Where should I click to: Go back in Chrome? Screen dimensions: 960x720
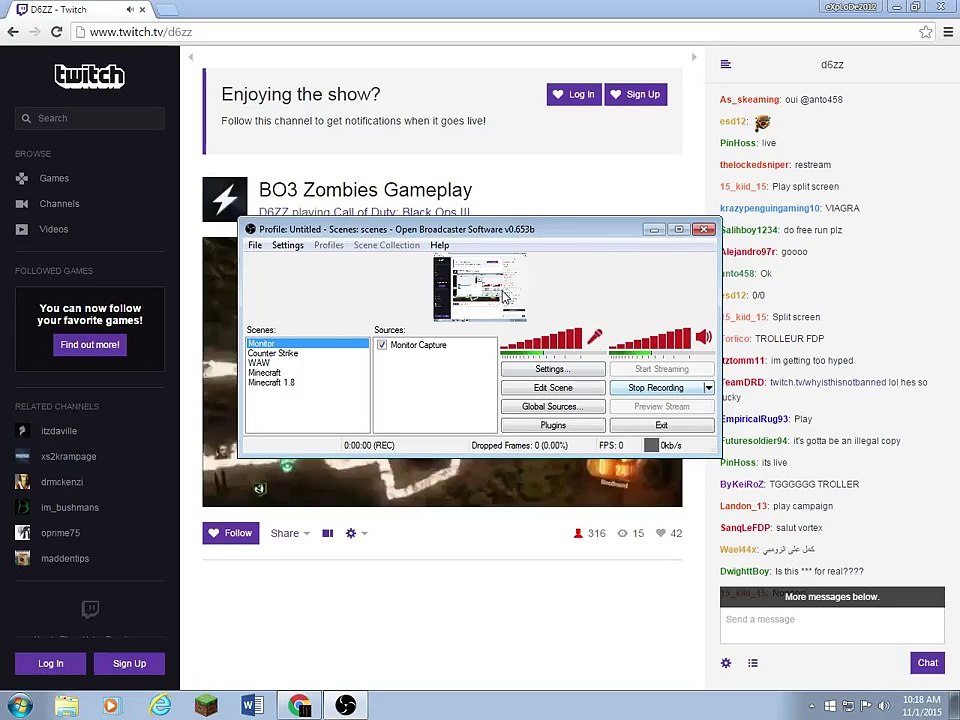pos(13,32)
